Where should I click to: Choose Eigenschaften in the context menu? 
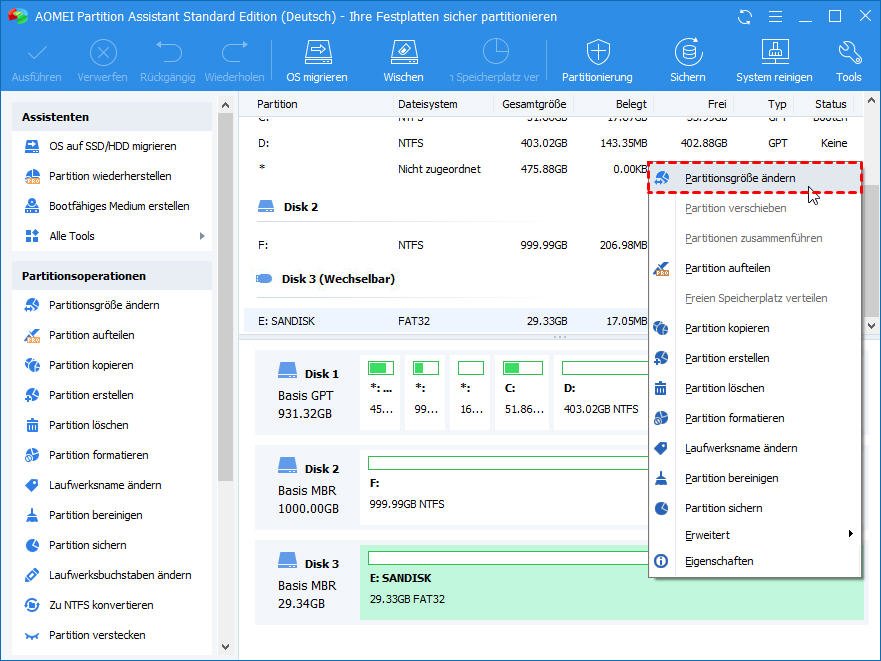[x=719, y=561]
